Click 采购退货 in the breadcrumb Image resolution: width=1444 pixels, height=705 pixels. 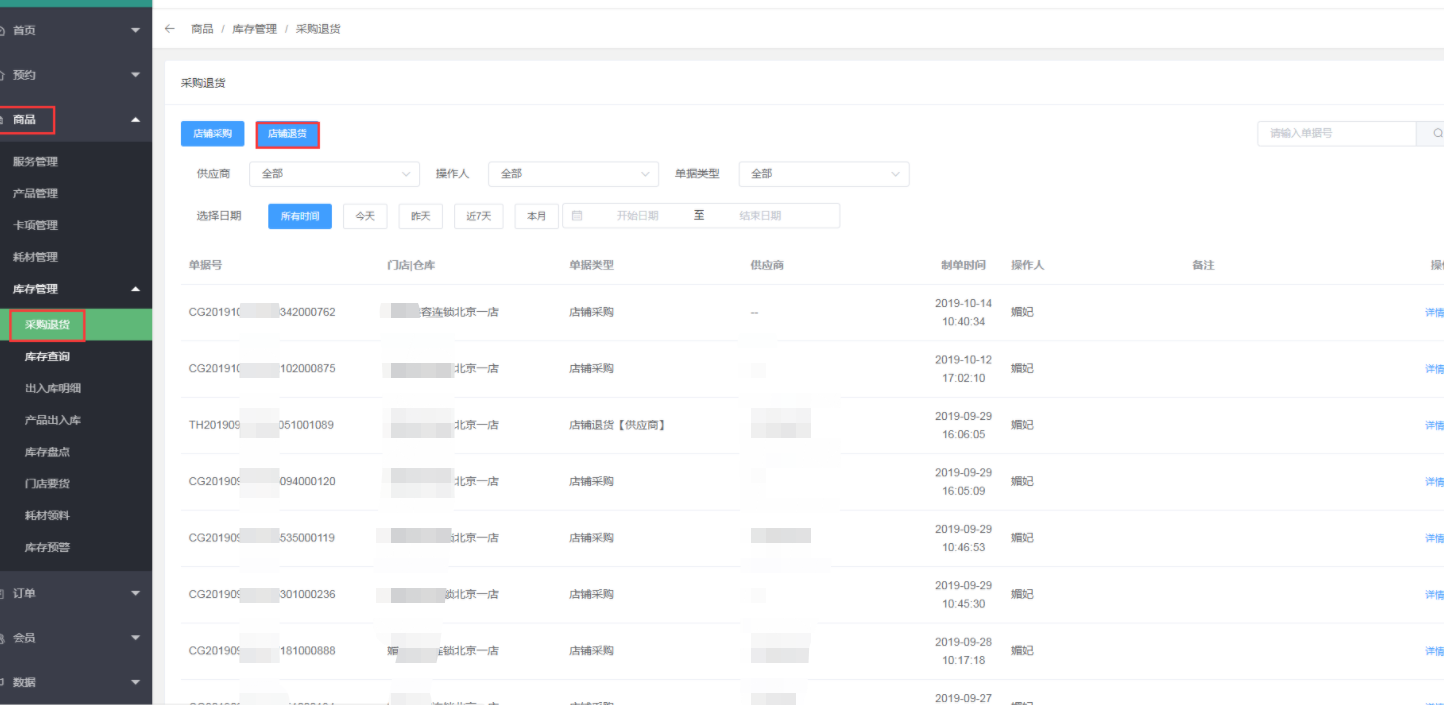tap(318, 29)
